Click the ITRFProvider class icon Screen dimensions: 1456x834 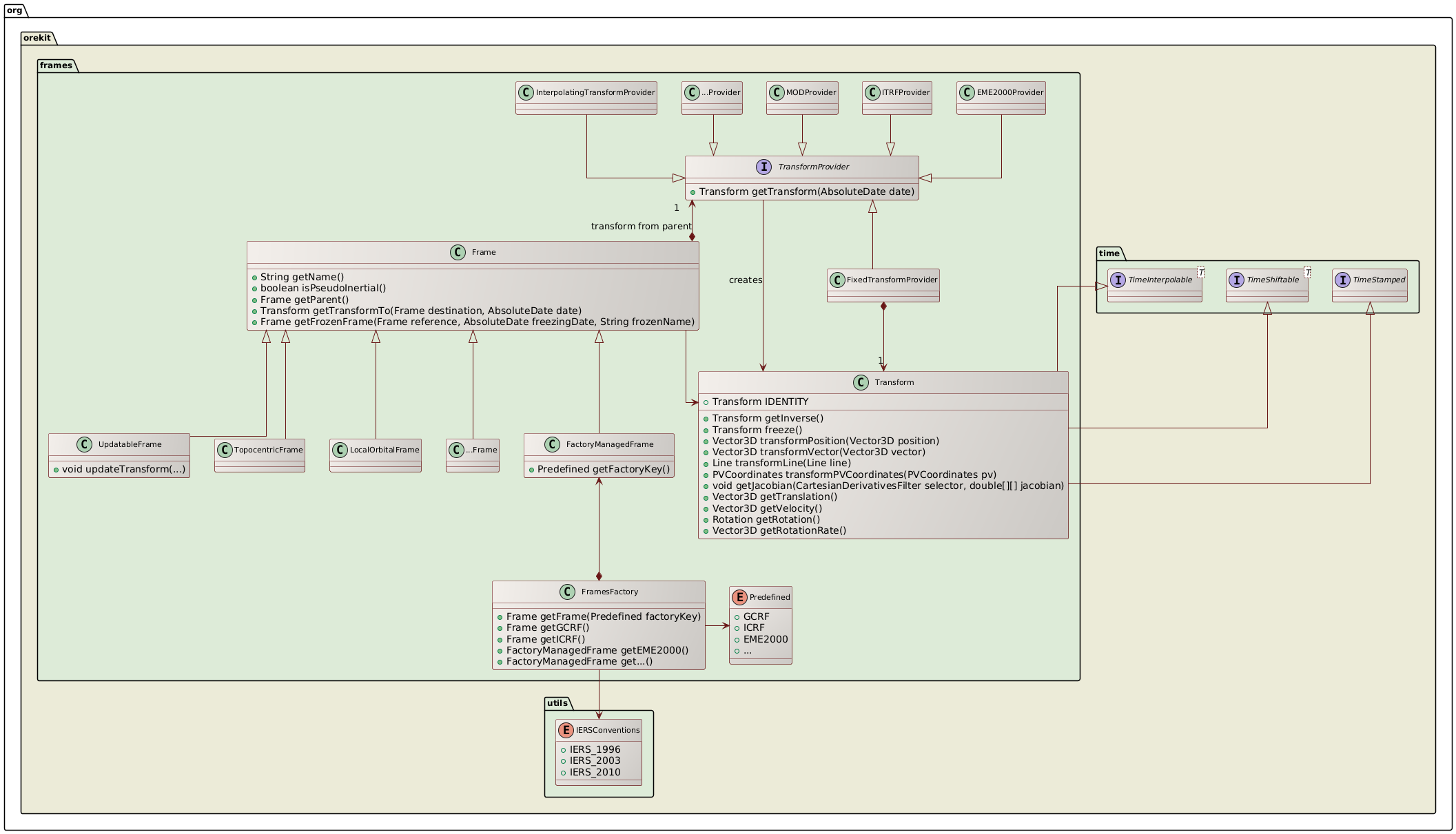tap(874, 92)
